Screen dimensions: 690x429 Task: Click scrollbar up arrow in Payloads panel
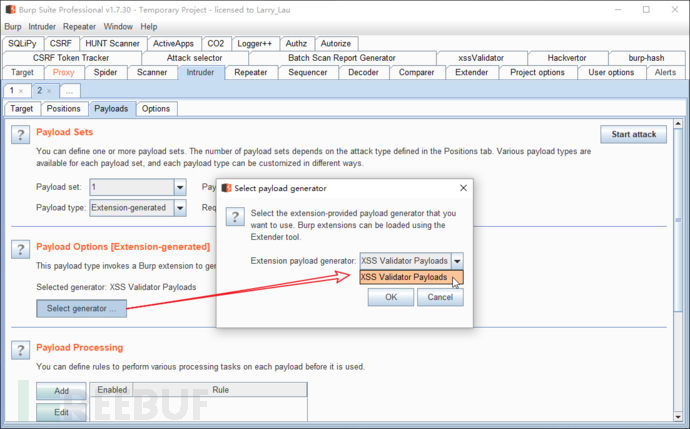(678, 124)
